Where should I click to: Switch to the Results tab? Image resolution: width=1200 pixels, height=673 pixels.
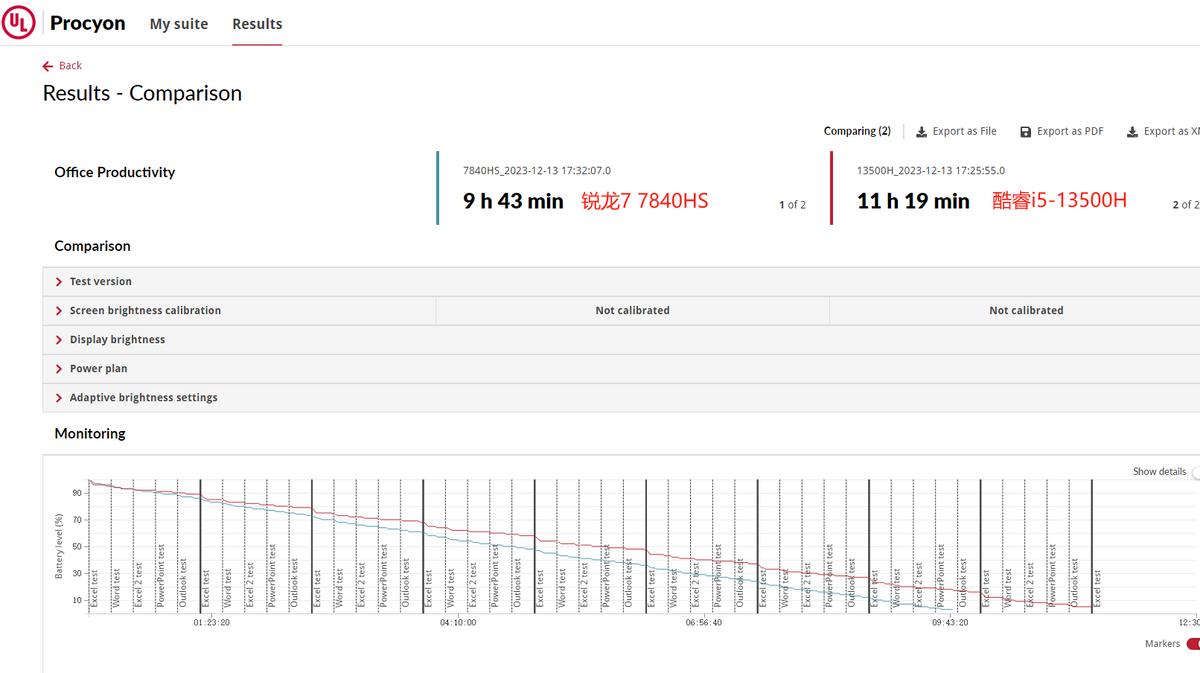click(257, 24)
